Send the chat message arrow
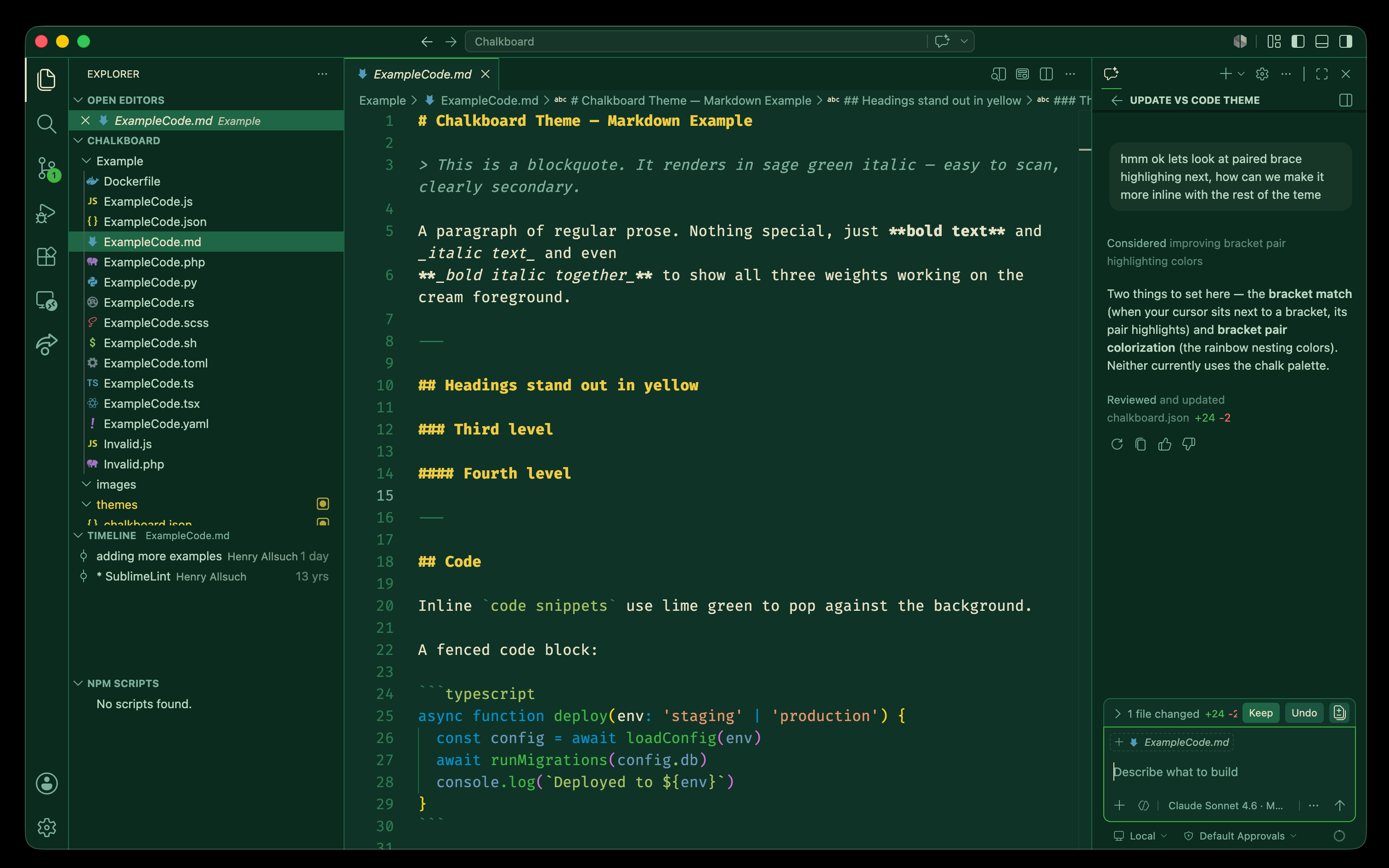Image resolution: width=1389 pixels, height=868 pixels. 1340,806
